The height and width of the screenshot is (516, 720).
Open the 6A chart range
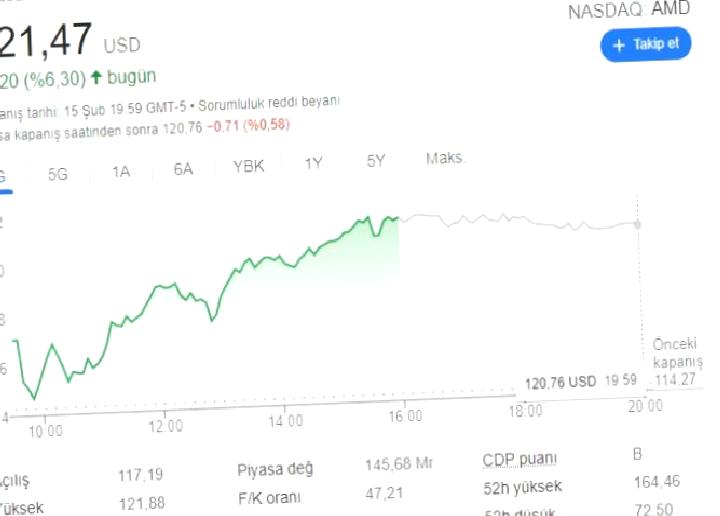click(183, 169)
